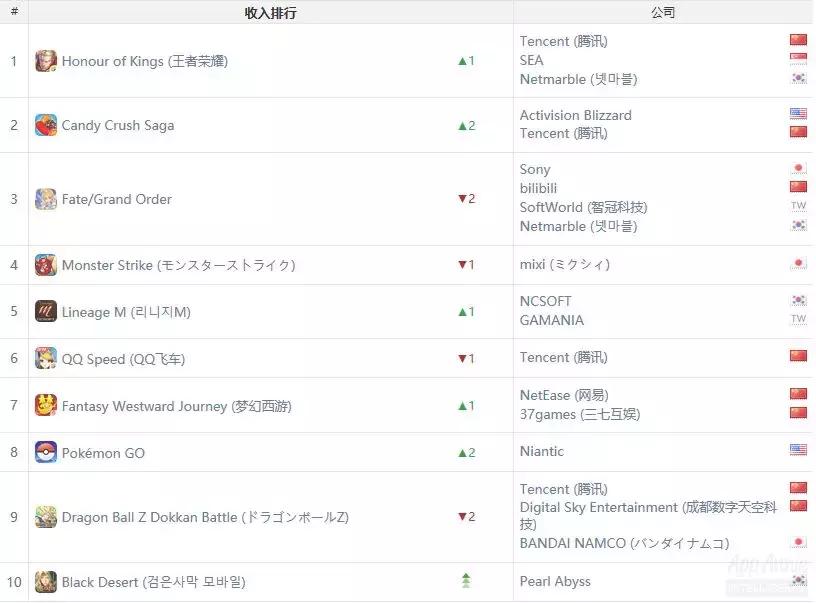Image resolution: width=816 pixels, height=603 pixels.
Task: Click the Honour of Kings game icon
Action: tap(45, 60)
